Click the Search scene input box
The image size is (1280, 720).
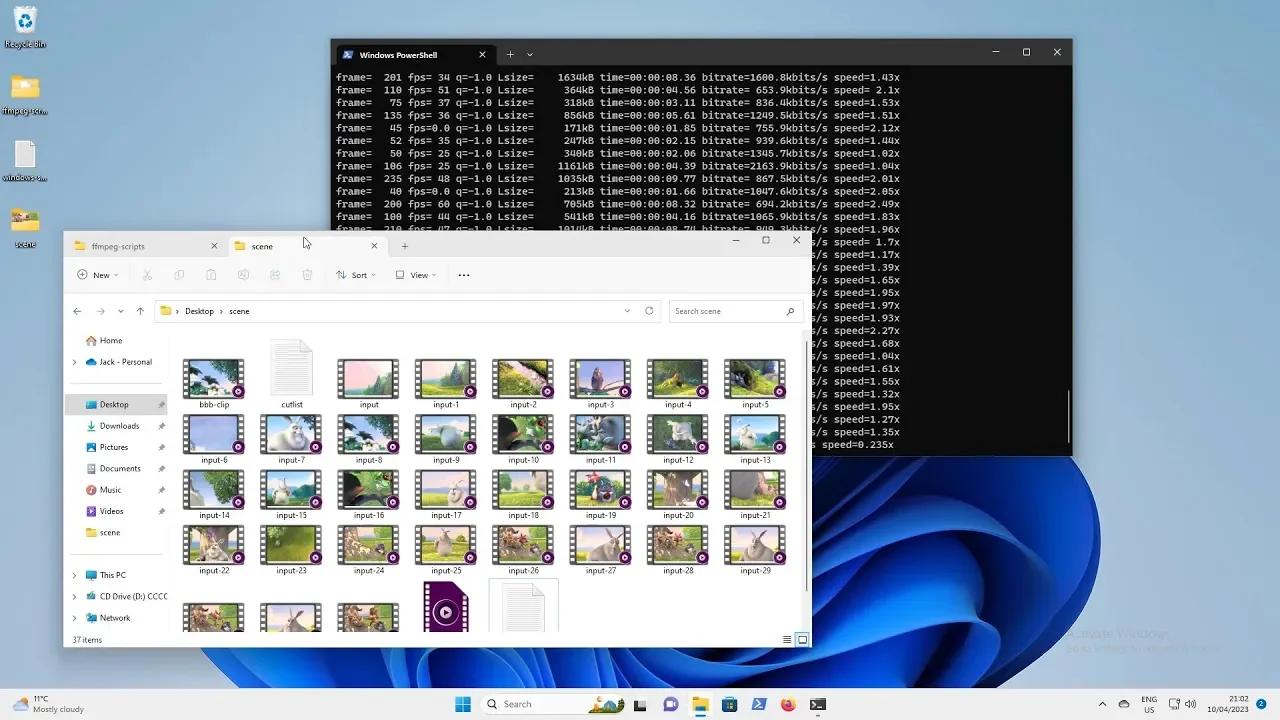[728, 311]
